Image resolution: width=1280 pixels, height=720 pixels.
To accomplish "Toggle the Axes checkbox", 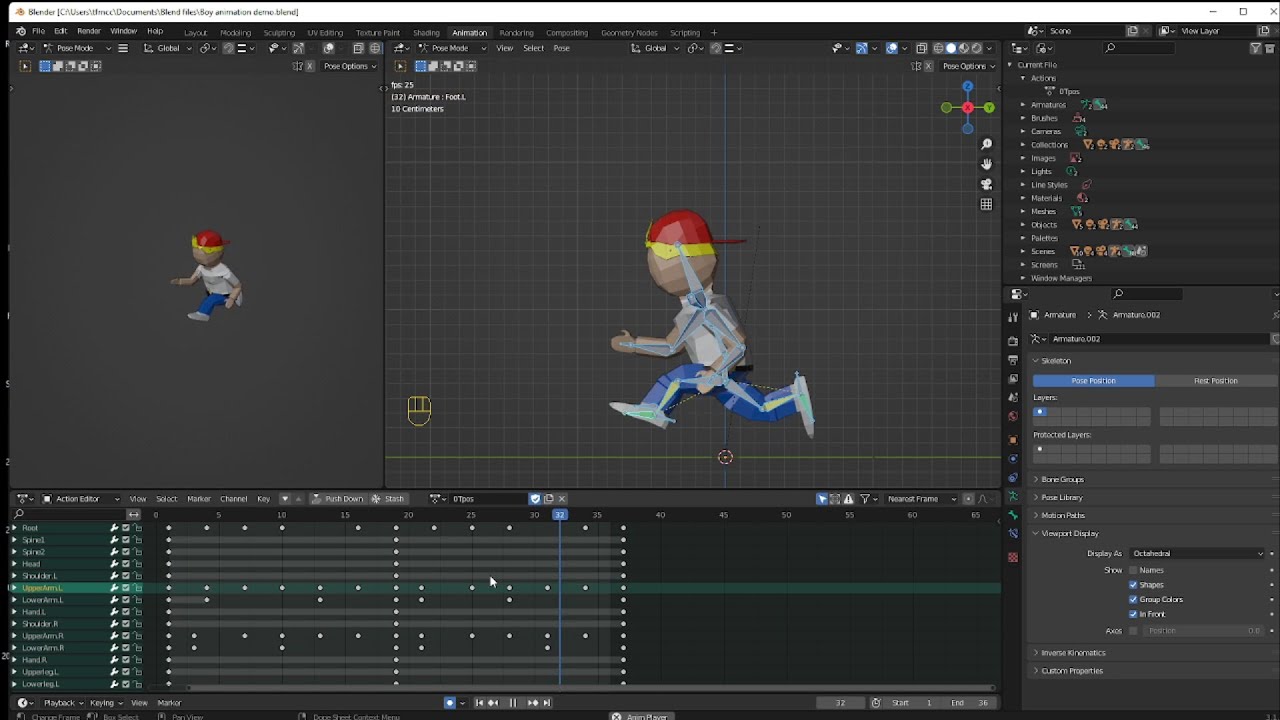I will click(x=1133, y=631).
